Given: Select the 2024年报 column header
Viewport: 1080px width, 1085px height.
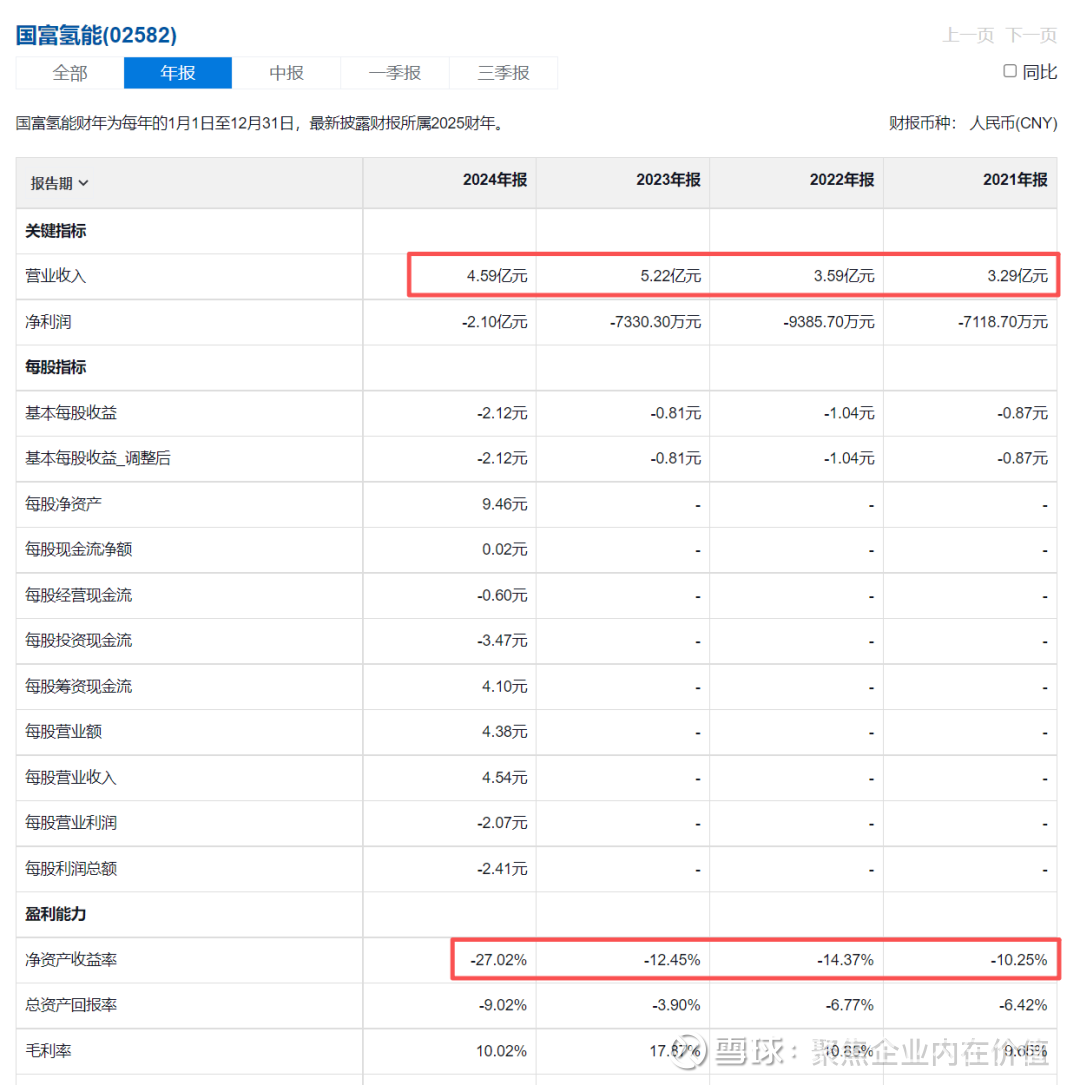Looking at the screenshot, I should pos(495,180).
